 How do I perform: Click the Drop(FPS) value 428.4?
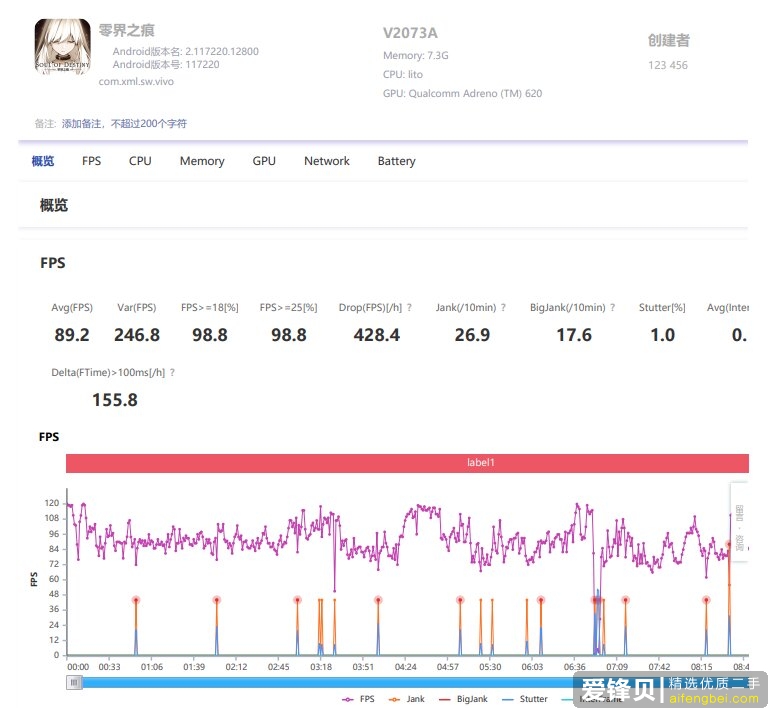(377, 335)
